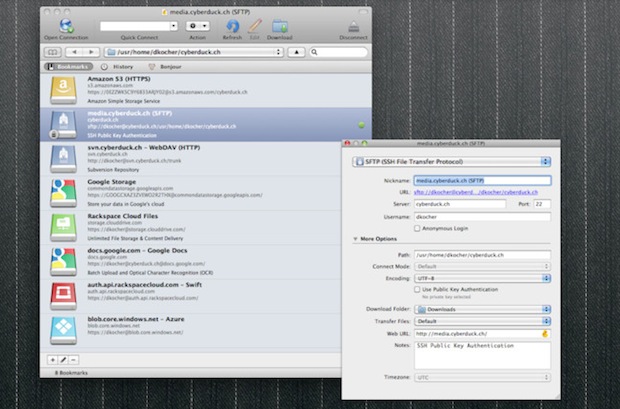Collapse the More Options disclosure triangle
The image size is (620, 409).
tap(355, 239)
